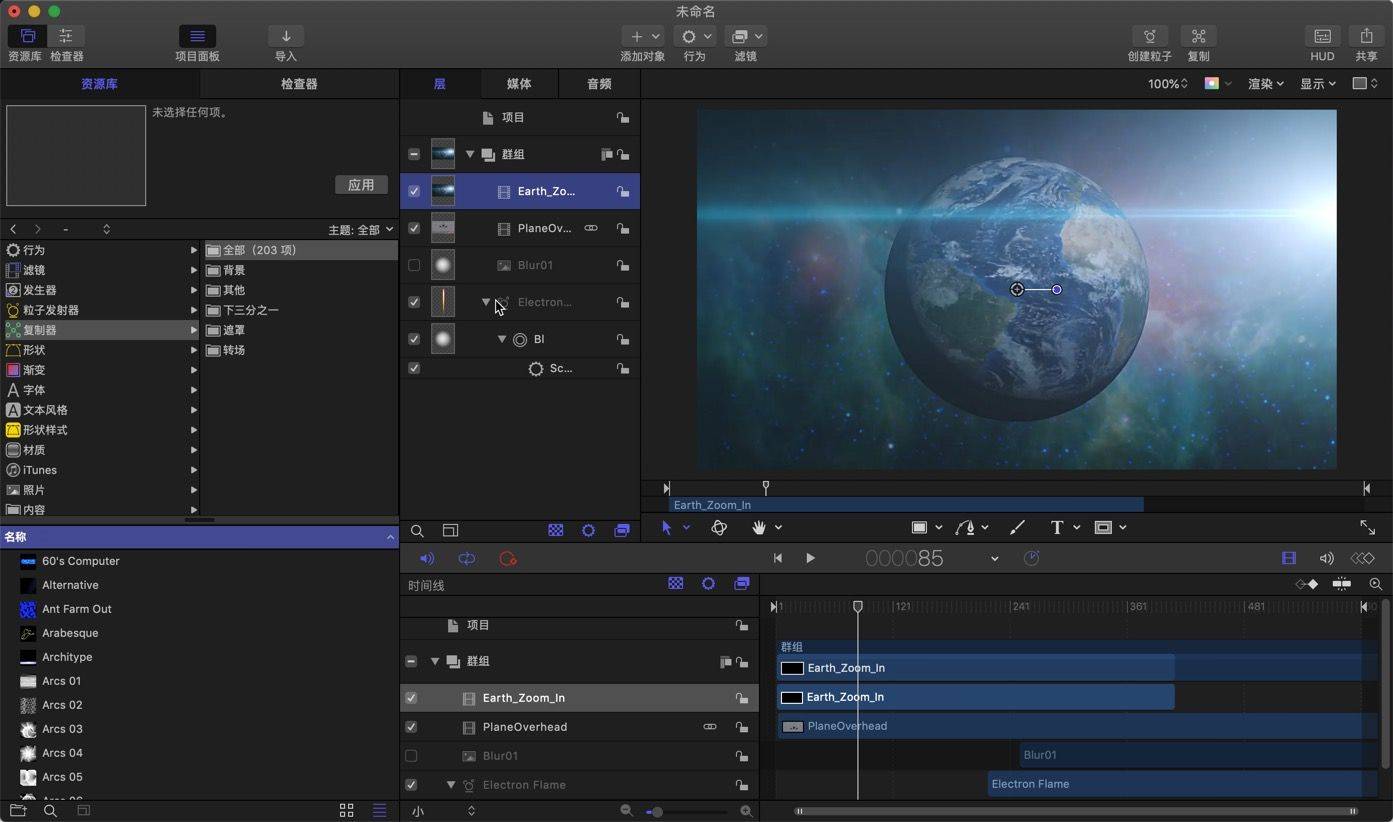Click the search icon in the Layers panel
Image resolution: width=1393 pixels, height=822 pixels.
(x=417, y=530)
